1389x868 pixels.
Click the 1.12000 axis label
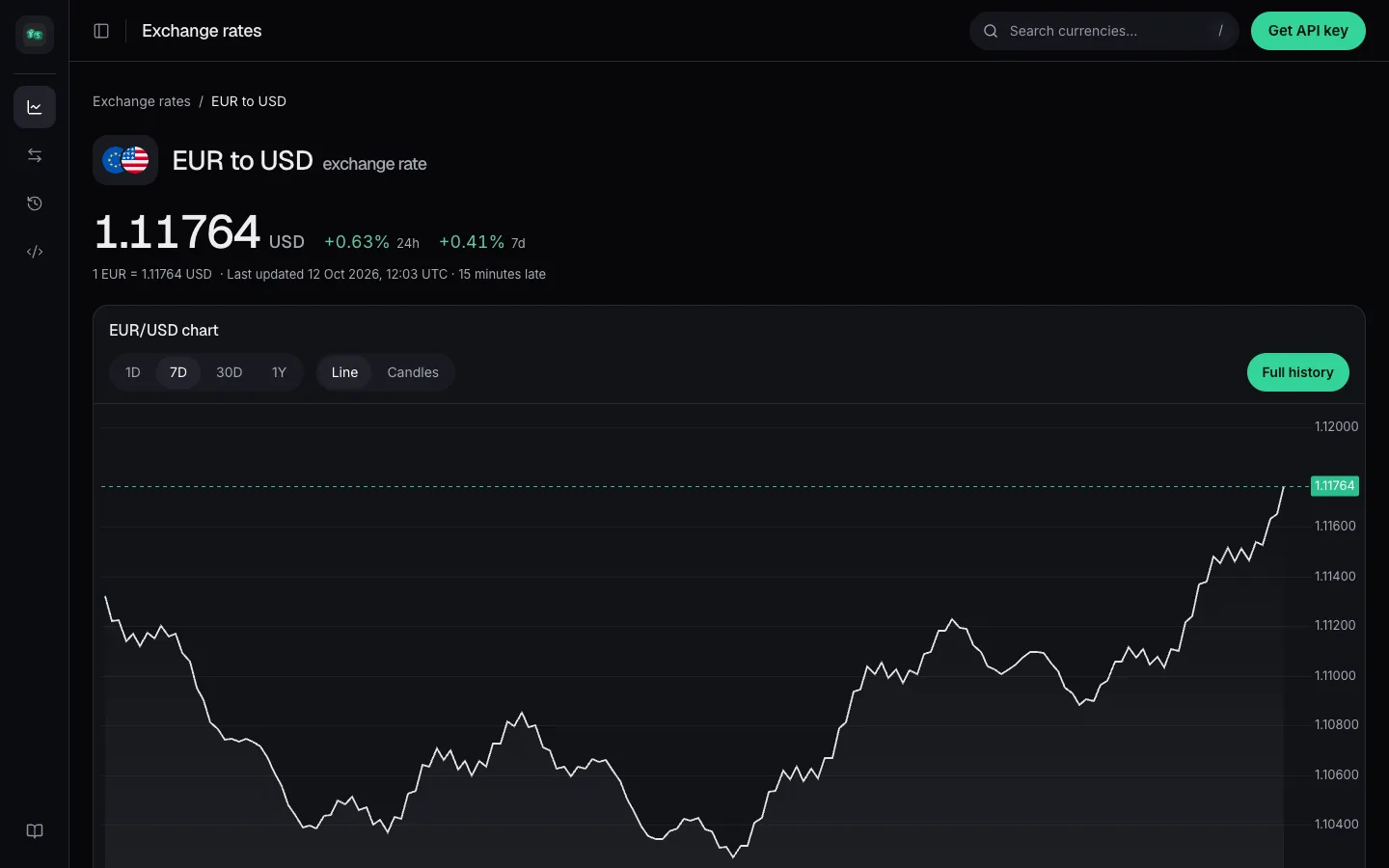tap(1337, 426)
